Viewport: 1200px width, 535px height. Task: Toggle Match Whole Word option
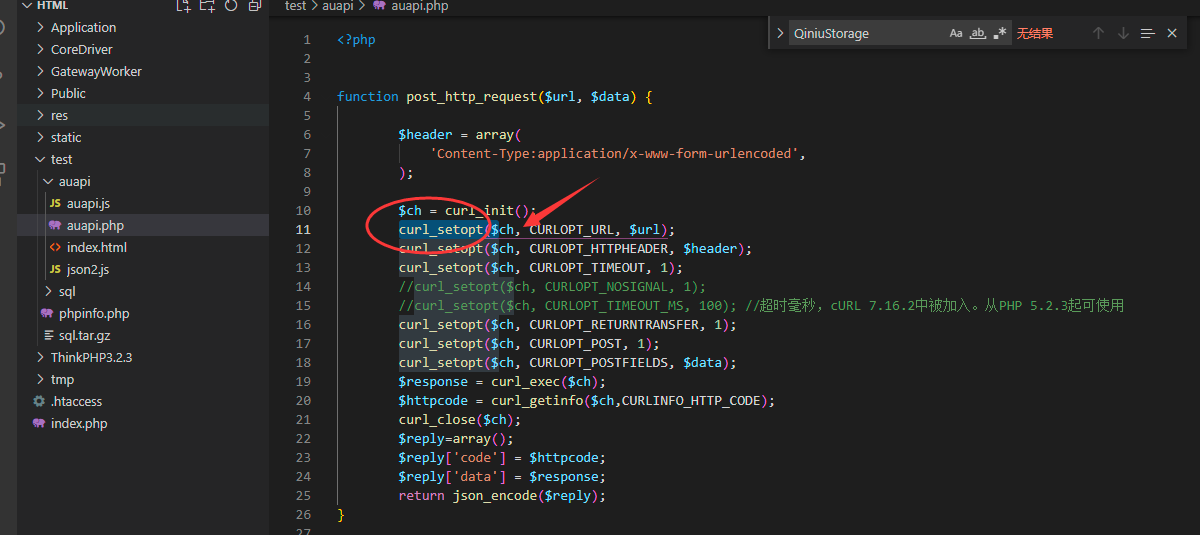[978, 33]
